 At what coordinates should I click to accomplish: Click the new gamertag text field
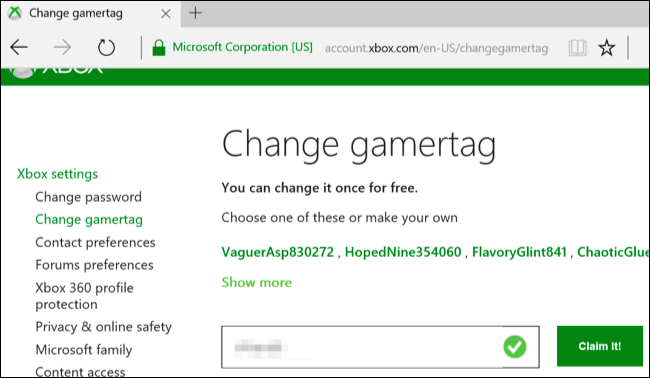380,347
